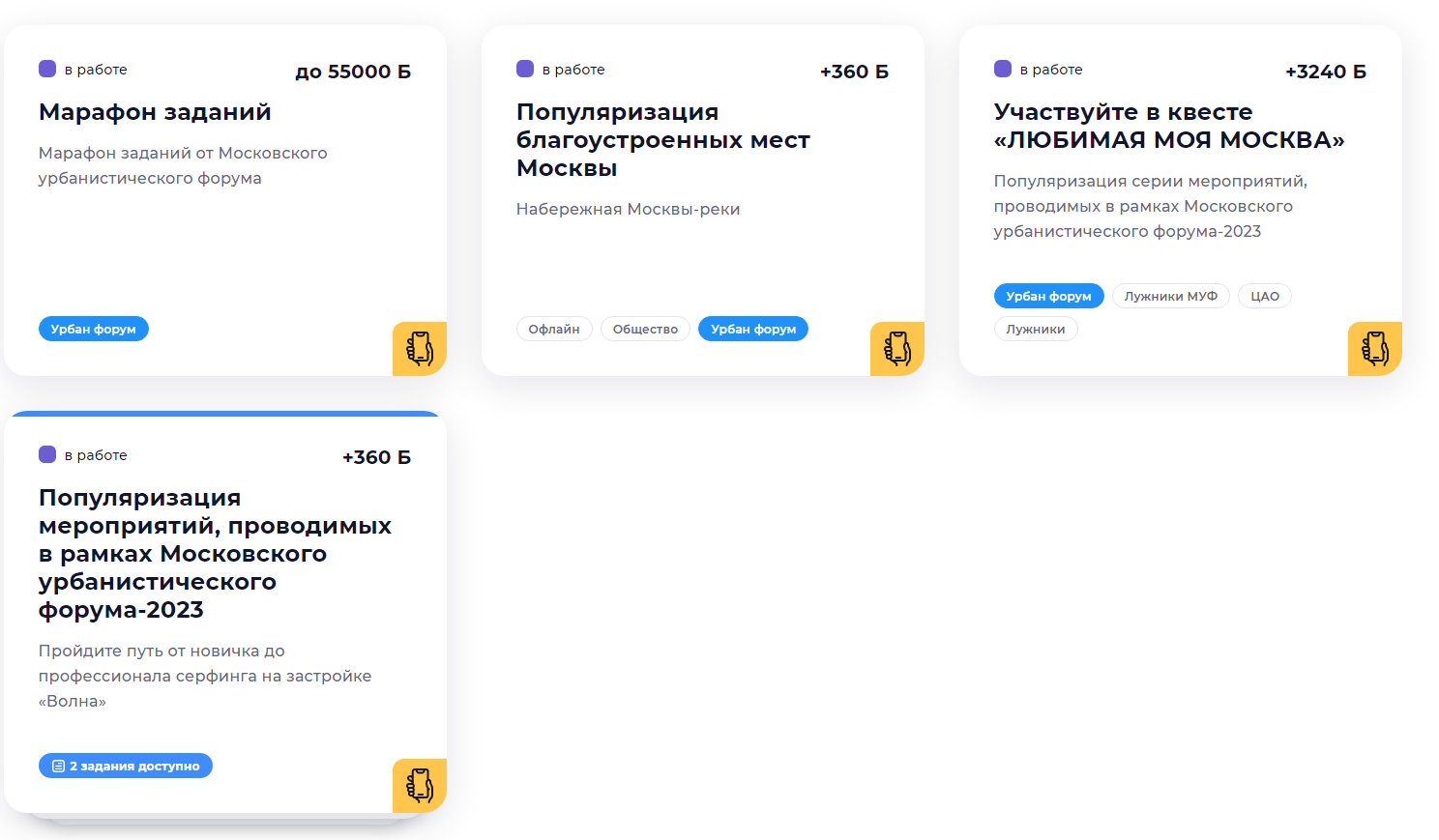The height and width of the screenshot is (840, 1439).
Task: Click phone icon on Марафон заданий card
Action: click(x=420, y=348)
